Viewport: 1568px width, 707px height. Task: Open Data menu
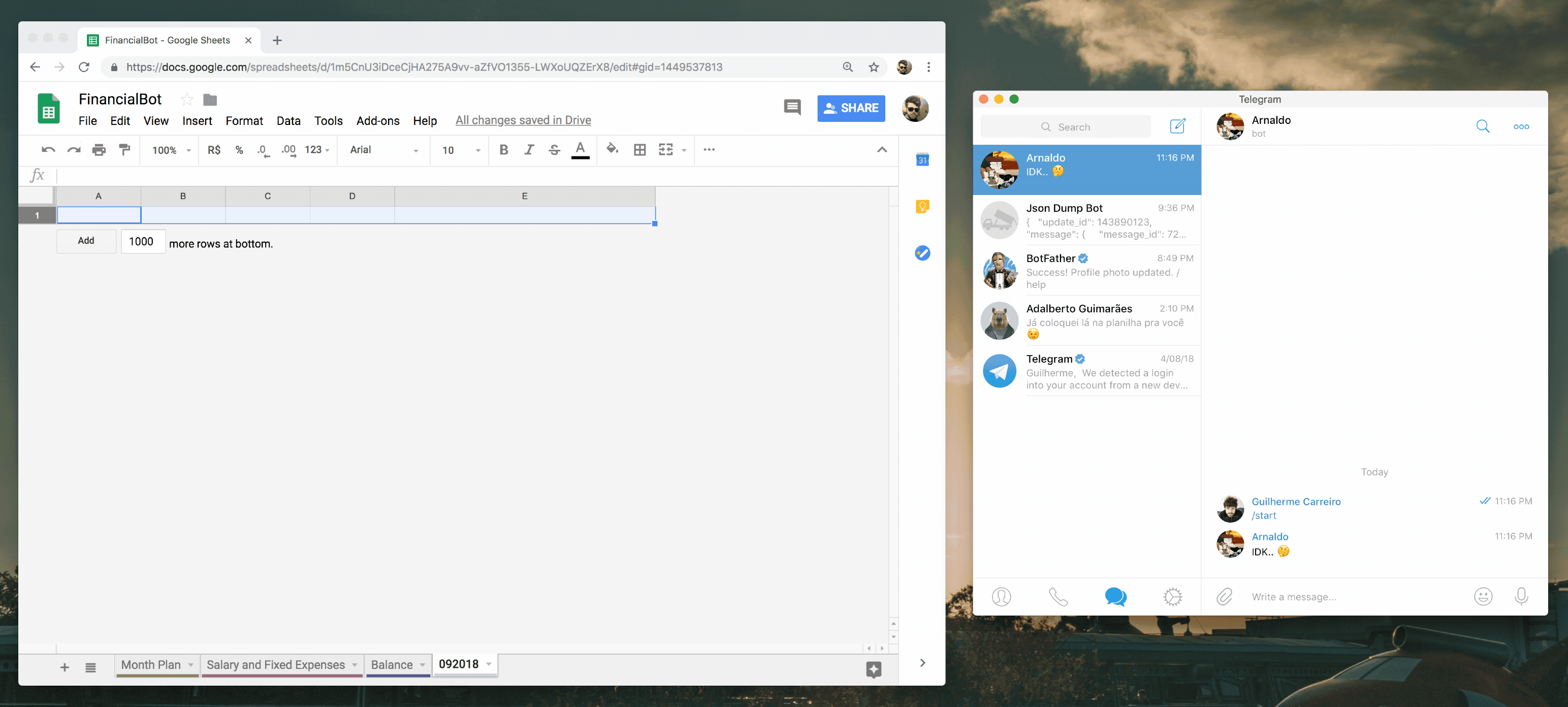(289, 120)
